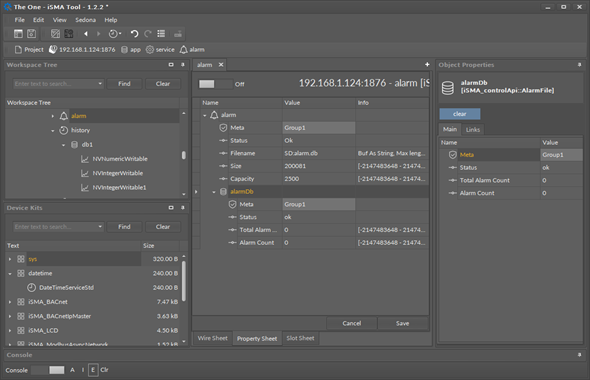Open the File menu
The height and width of the screenshot is (380, 590).
pos(20,20)
